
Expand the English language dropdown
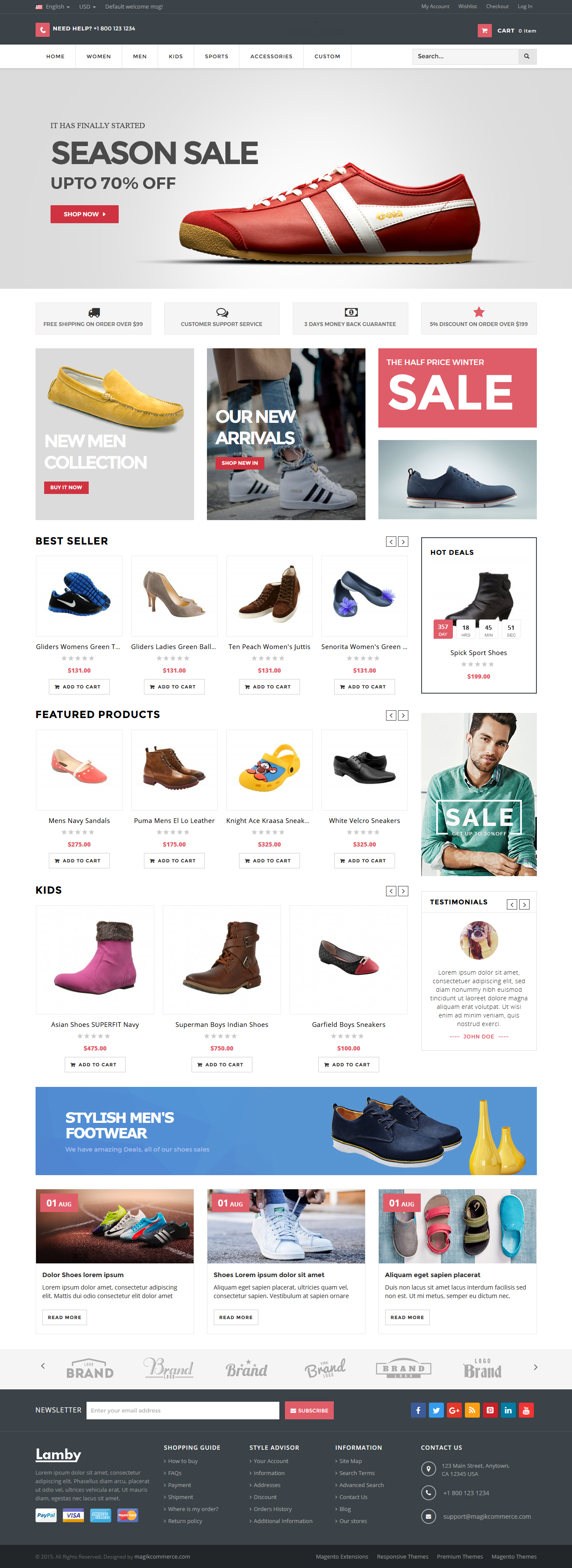point(53,7)
